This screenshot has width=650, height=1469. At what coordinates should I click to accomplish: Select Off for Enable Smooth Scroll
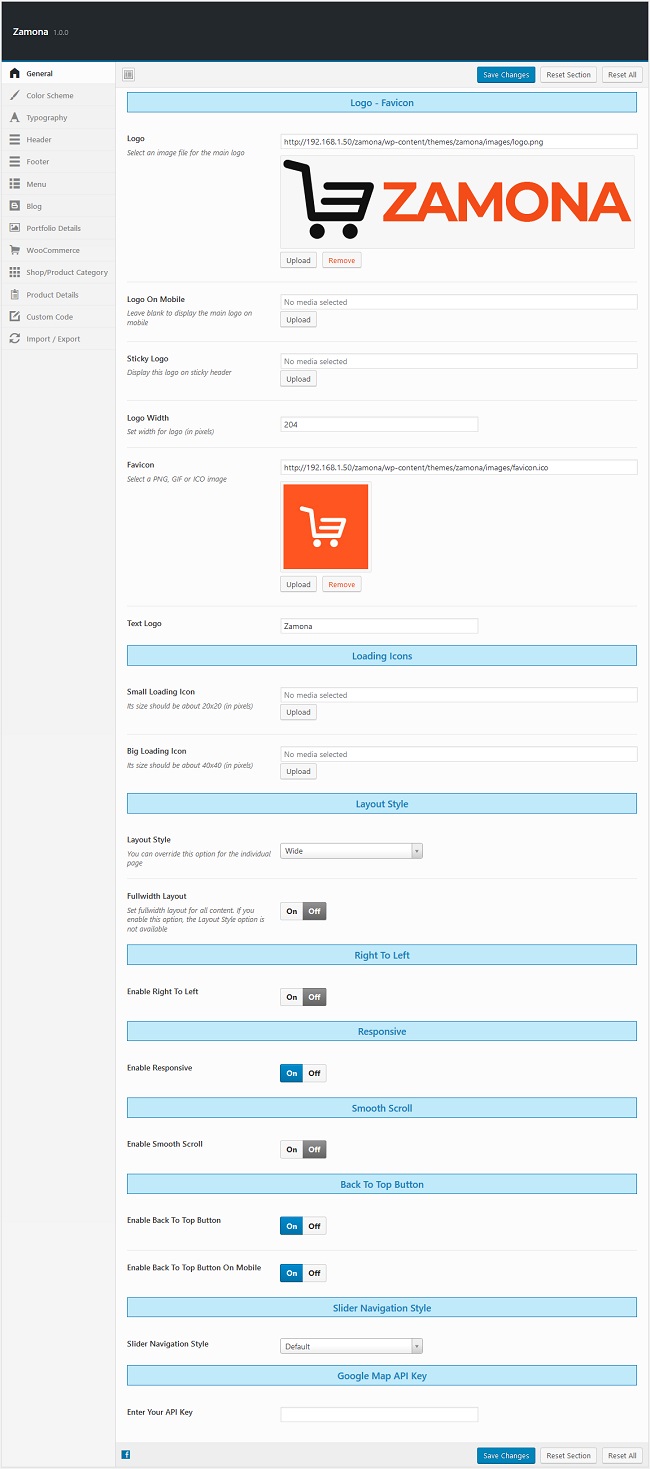314,1149
